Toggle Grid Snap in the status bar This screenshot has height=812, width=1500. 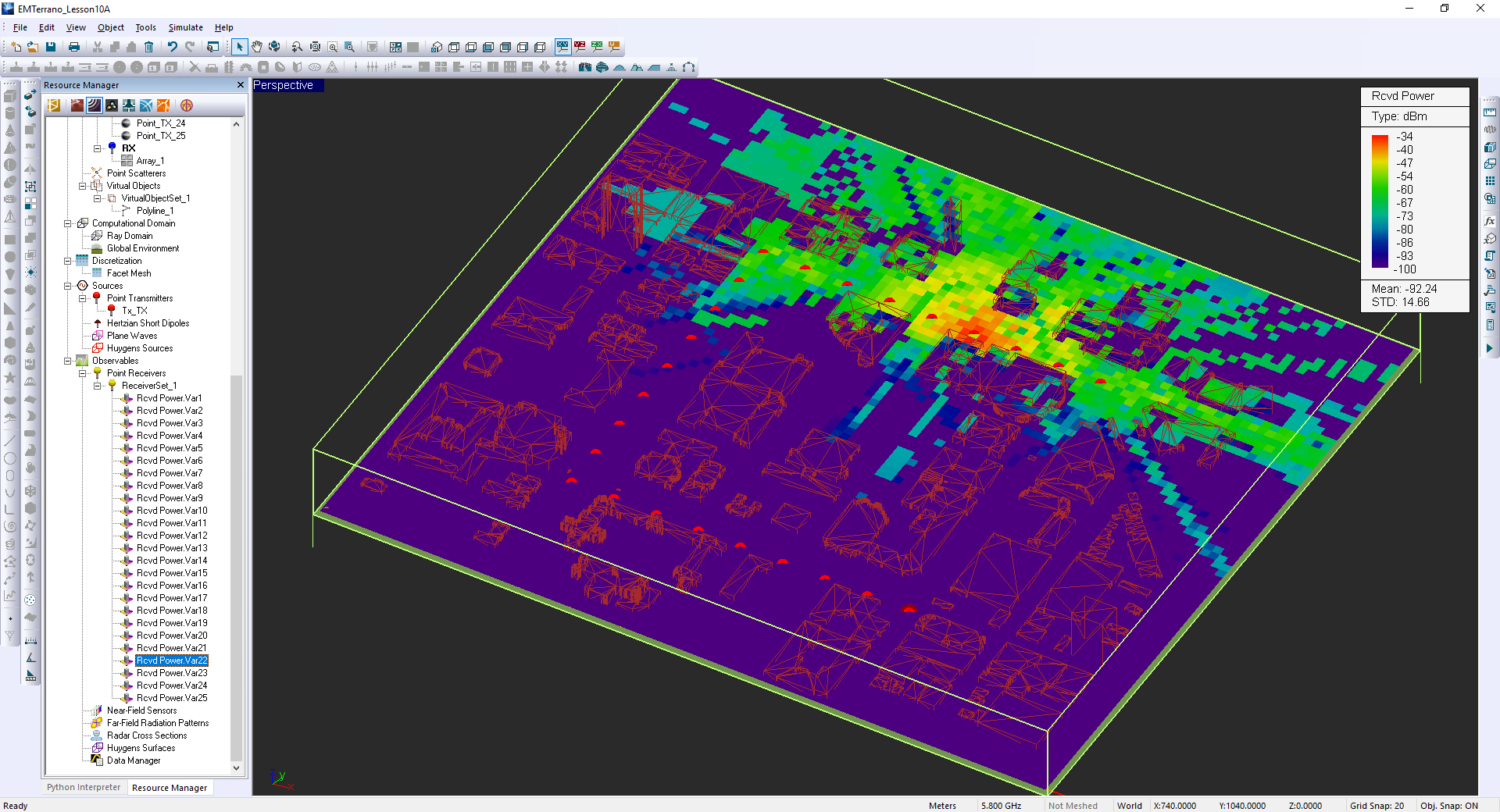tap(1377, 806)
